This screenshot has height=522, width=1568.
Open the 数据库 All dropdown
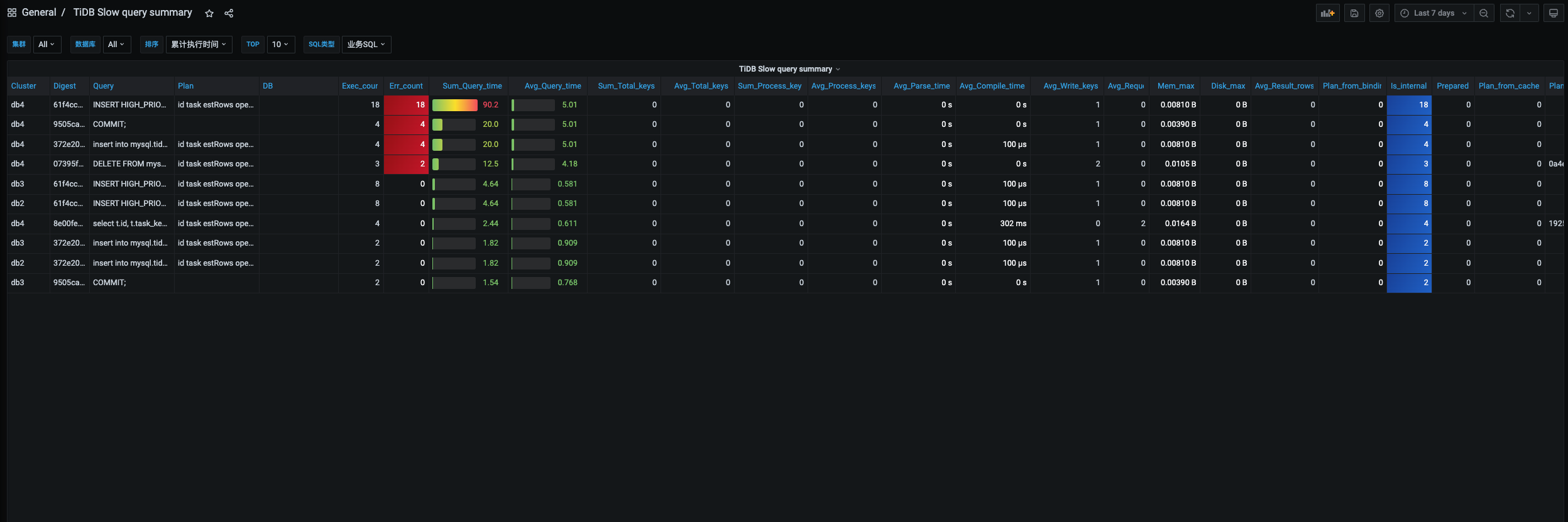pos(117,45)
